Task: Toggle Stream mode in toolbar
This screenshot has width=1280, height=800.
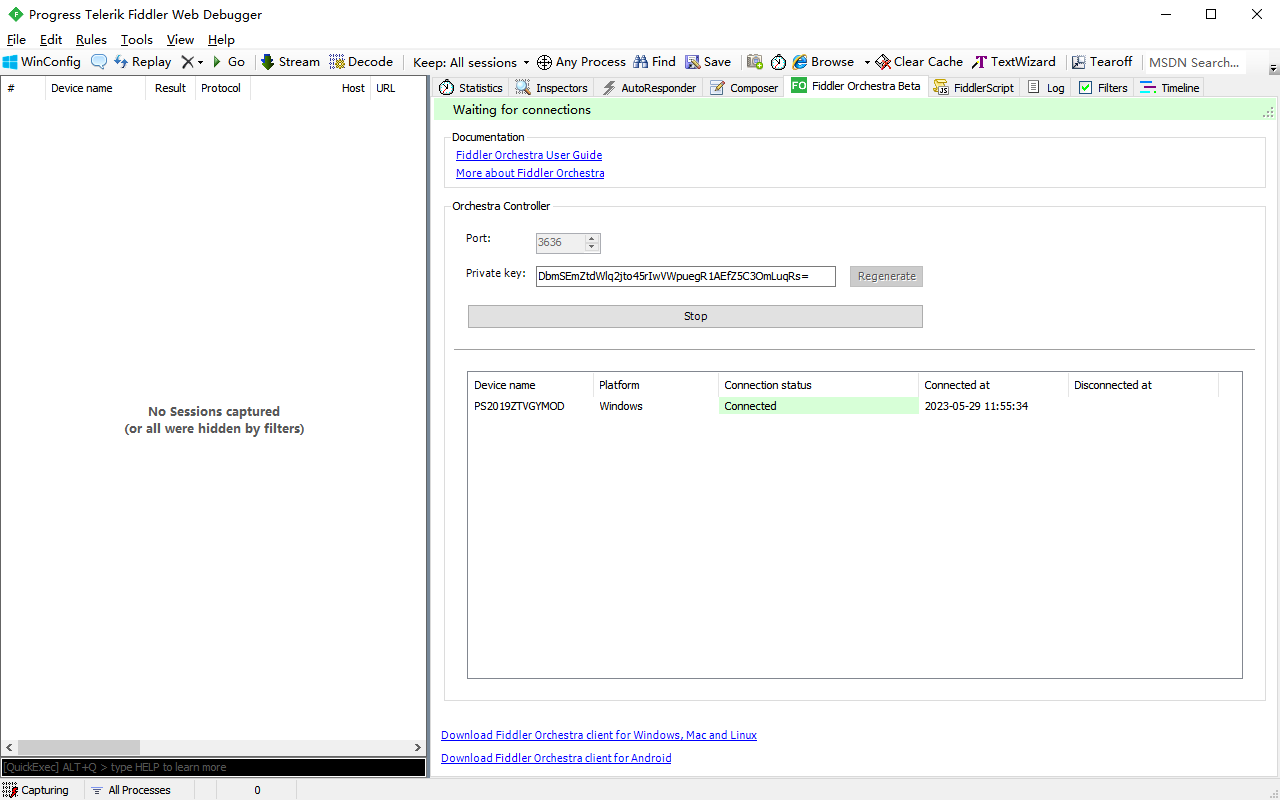Action: pyautogui.click(x=290, y=62)
